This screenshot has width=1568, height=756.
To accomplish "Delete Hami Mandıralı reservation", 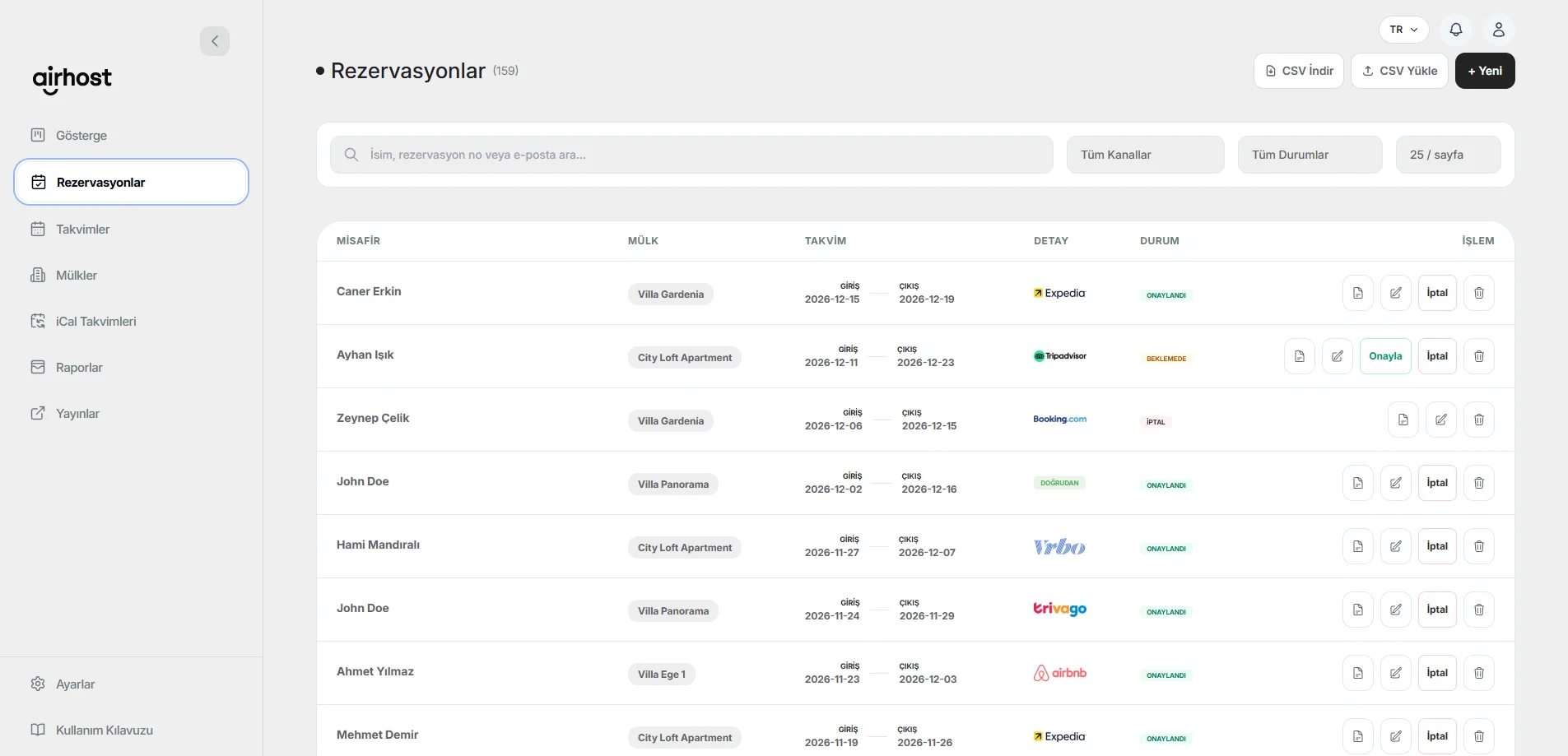I will [1479, 546].
